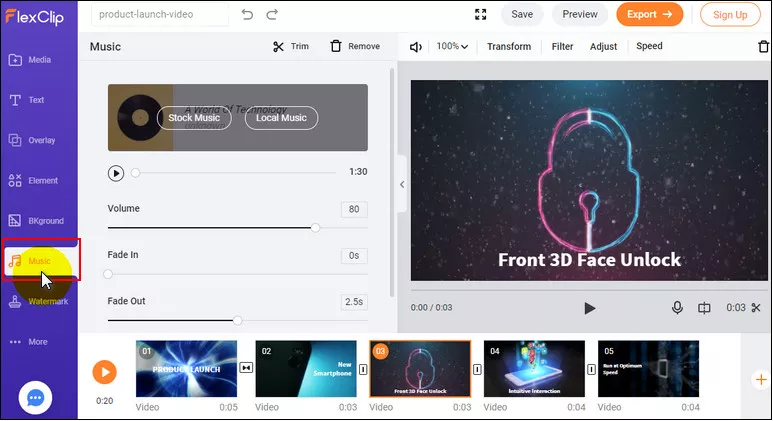
Task: Open the chat support bubble
Action: point(35,398)
